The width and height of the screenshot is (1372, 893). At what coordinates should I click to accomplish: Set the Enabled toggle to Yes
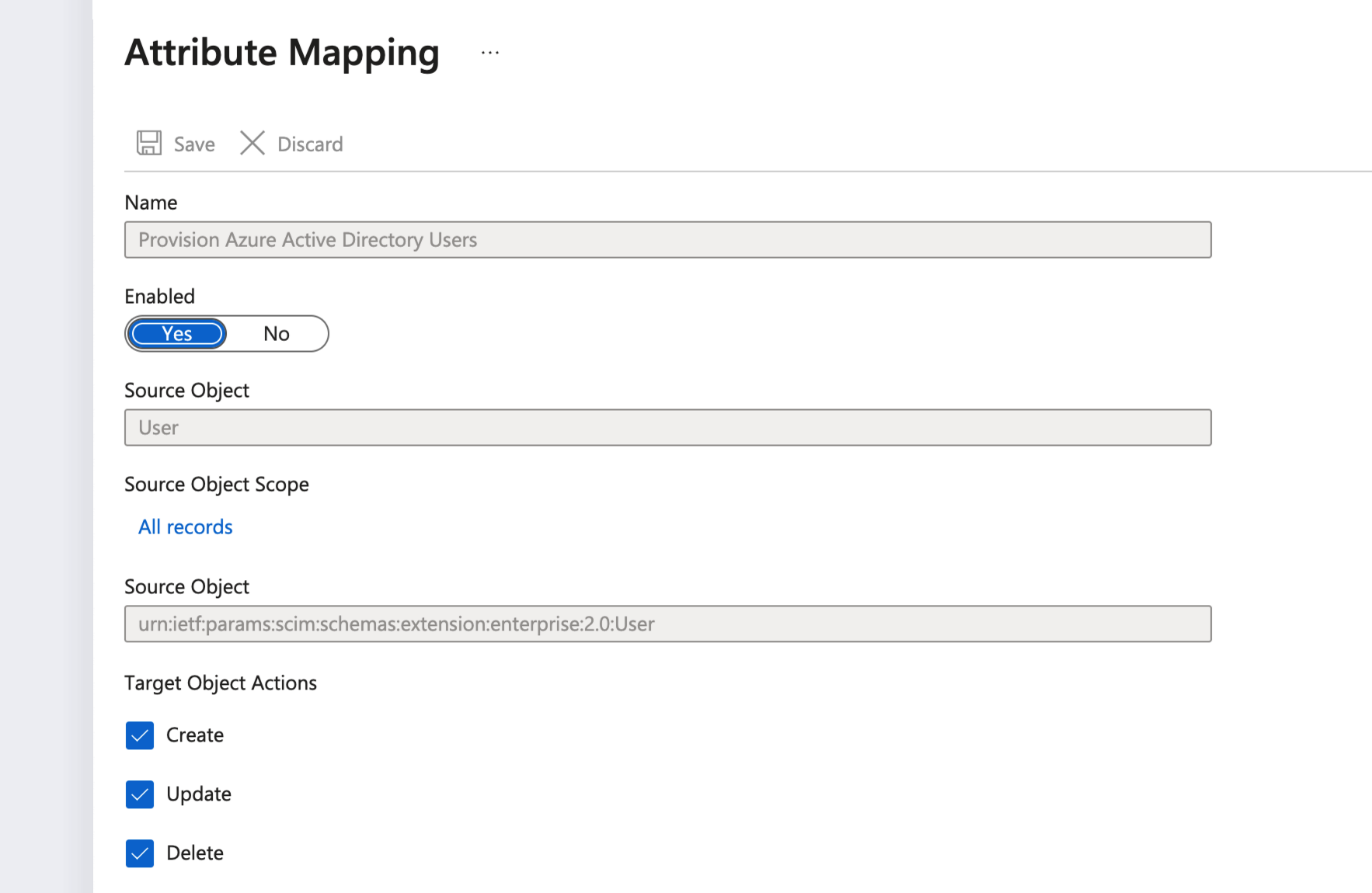pyautogui.click(x=177, y=334)
